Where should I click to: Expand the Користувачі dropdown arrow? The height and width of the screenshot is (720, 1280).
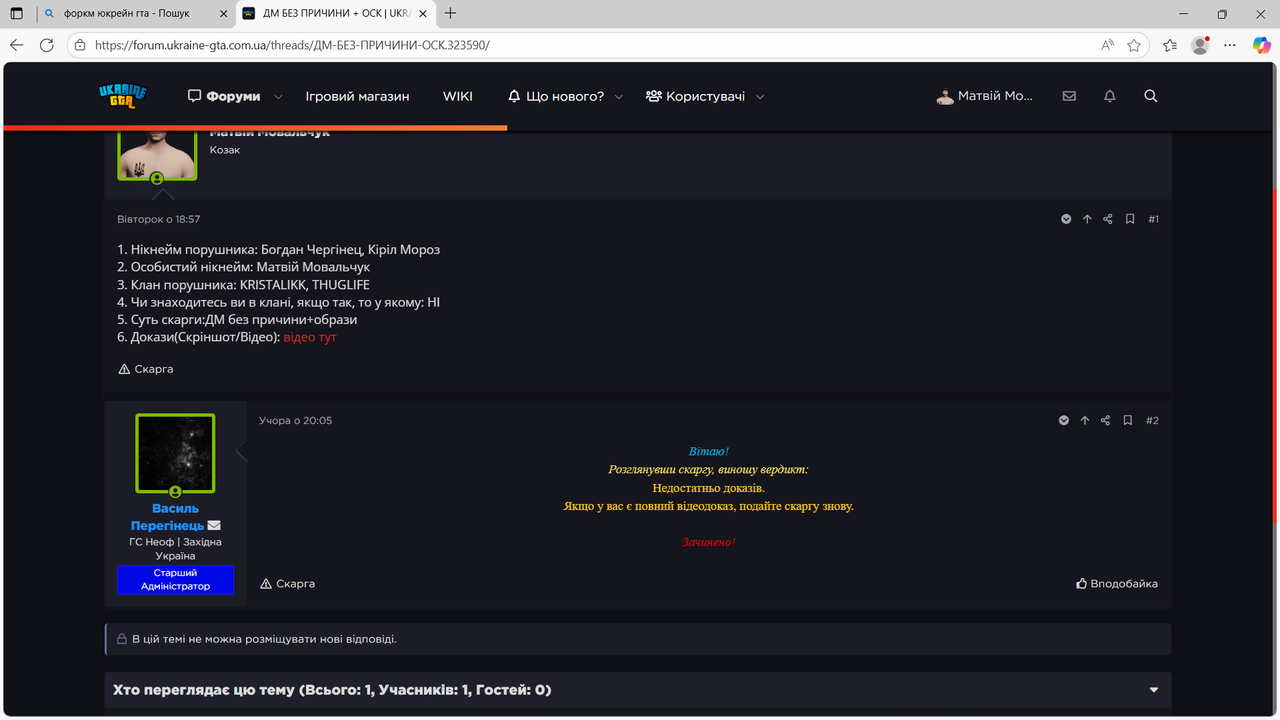tap(760, 97)
